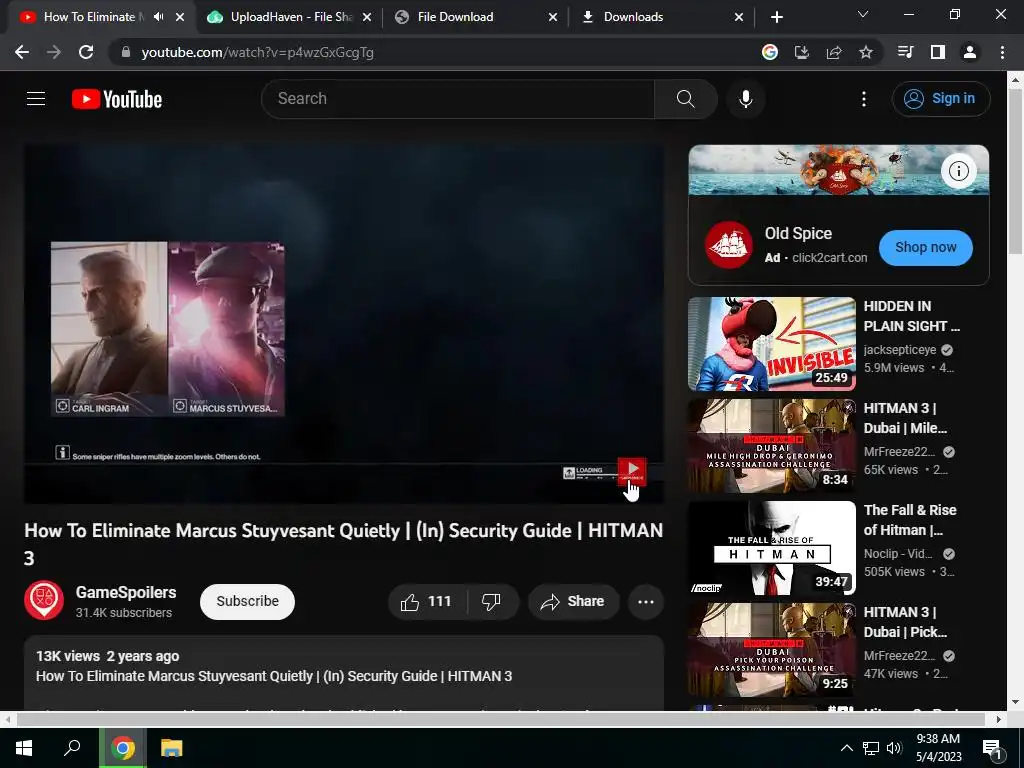
Task: Open The Fall & Rise of Hitman thumbnail
Action: (772, 548)
